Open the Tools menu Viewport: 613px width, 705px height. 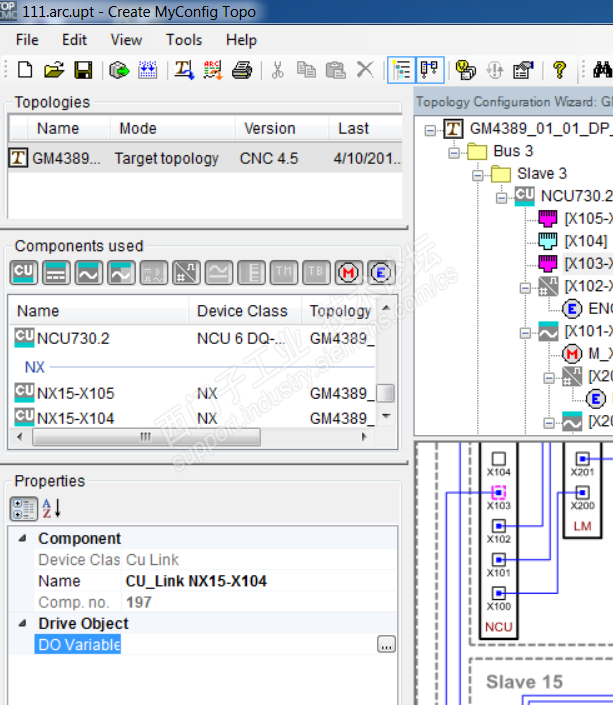[184, 40]
